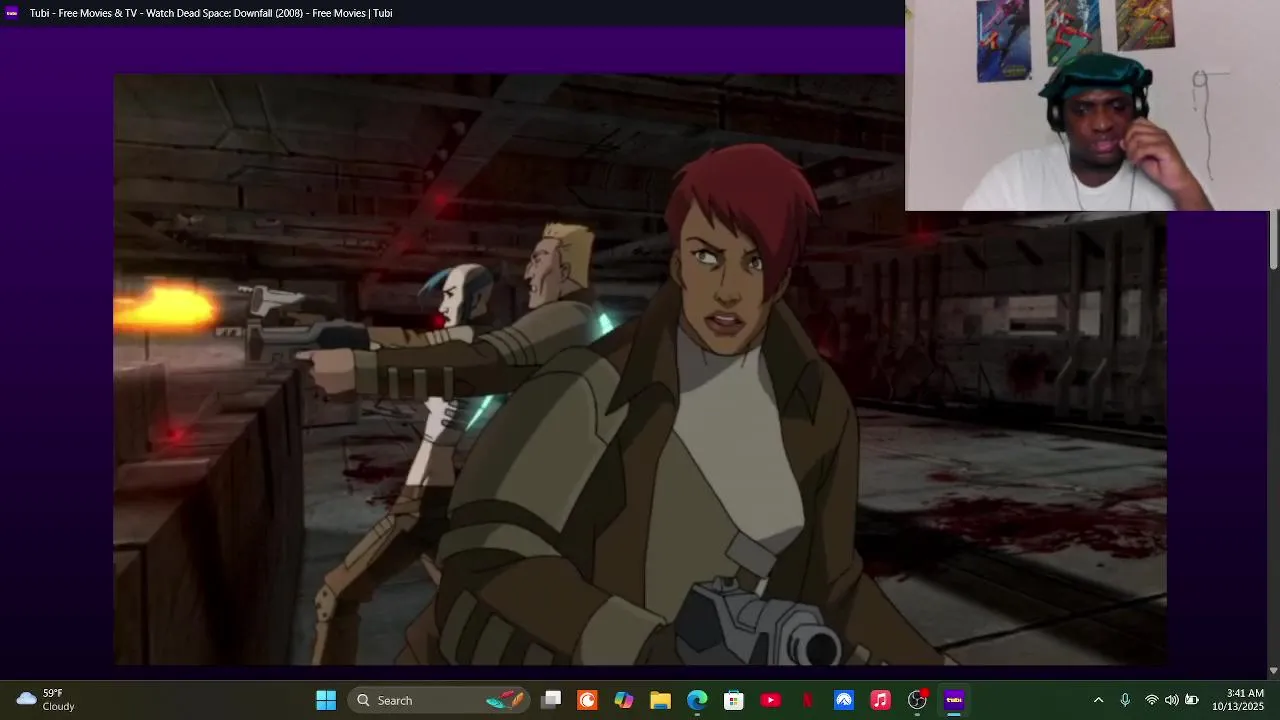The height and width of the screenshot is (720, 1280).
Task: Click the Dead Space: Downfall video frame
Action: (640, 369)
